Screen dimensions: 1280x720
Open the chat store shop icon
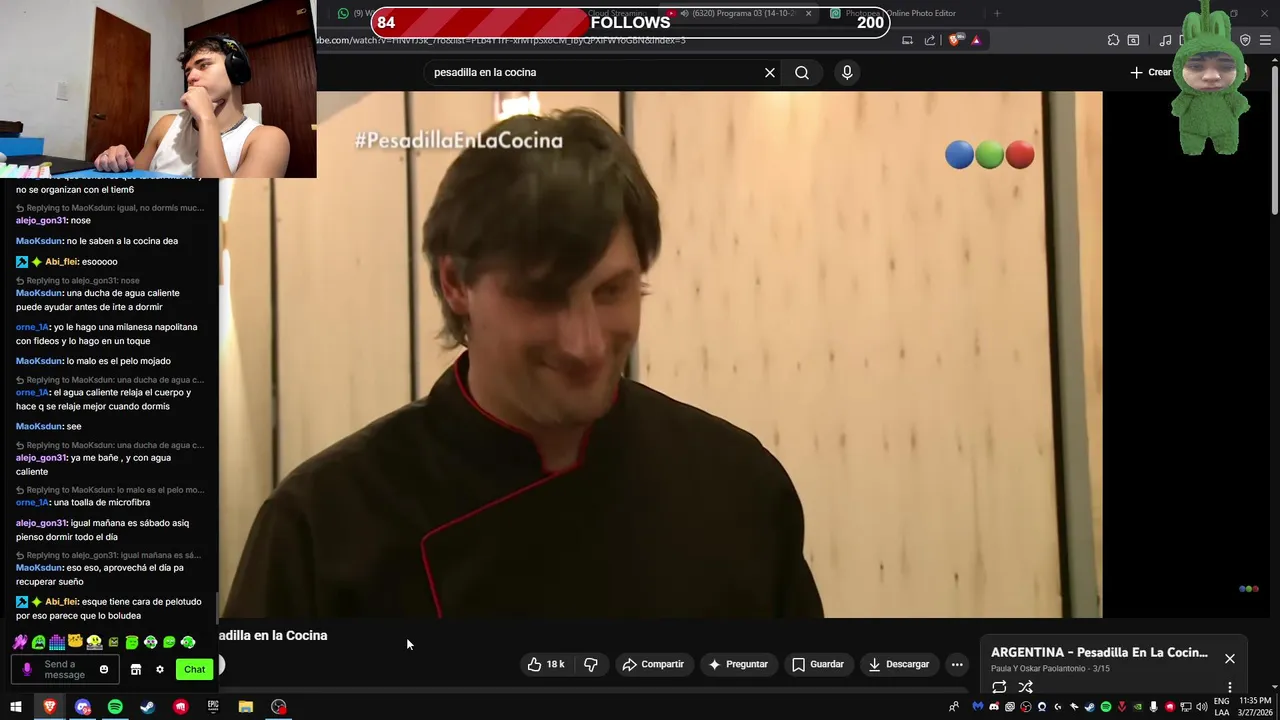pos(136,669)
